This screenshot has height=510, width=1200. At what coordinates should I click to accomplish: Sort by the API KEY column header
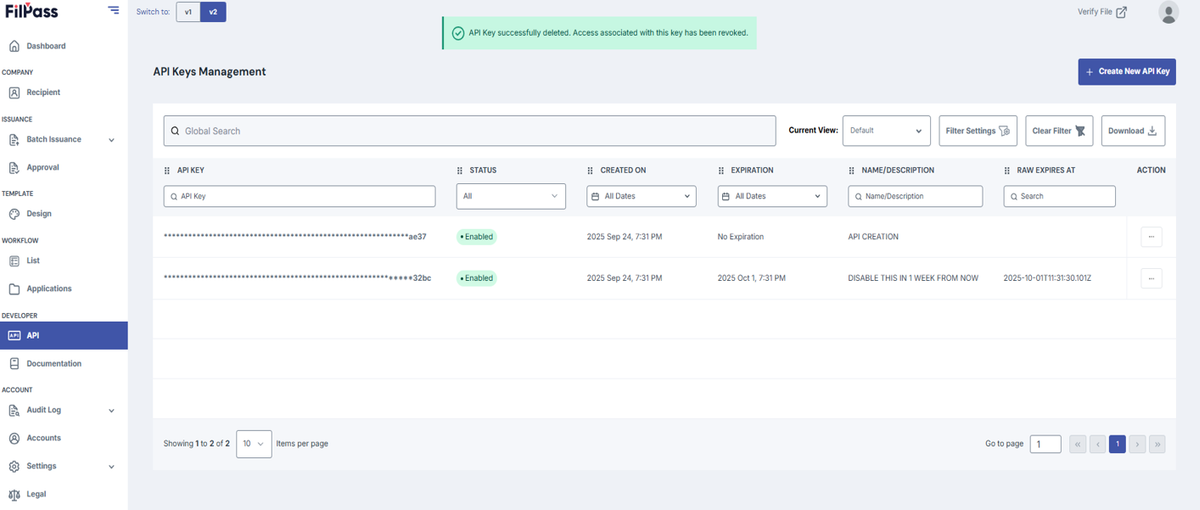pos(191,170)
